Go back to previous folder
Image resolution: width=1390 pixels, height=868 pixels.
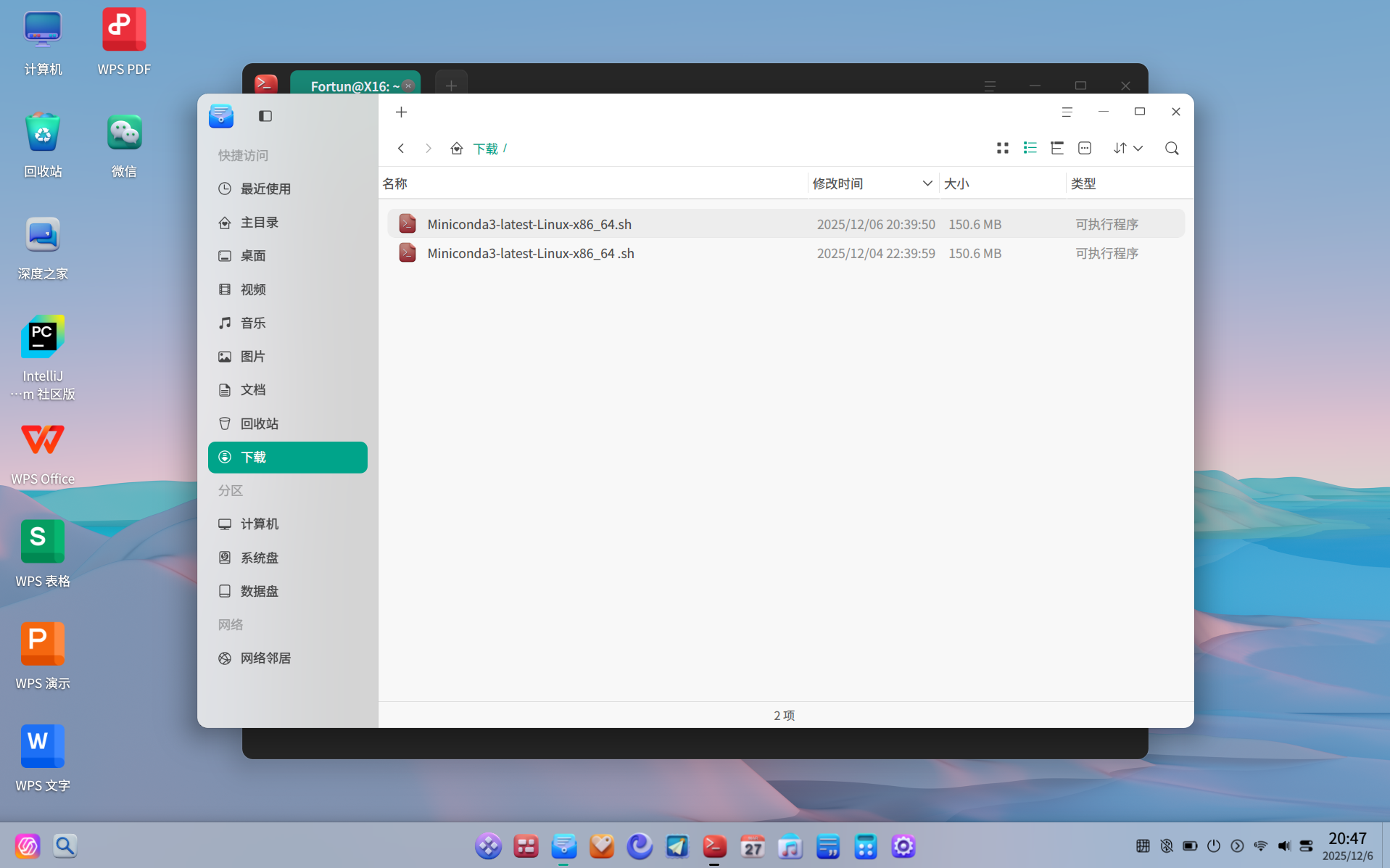tap(401, 148)
